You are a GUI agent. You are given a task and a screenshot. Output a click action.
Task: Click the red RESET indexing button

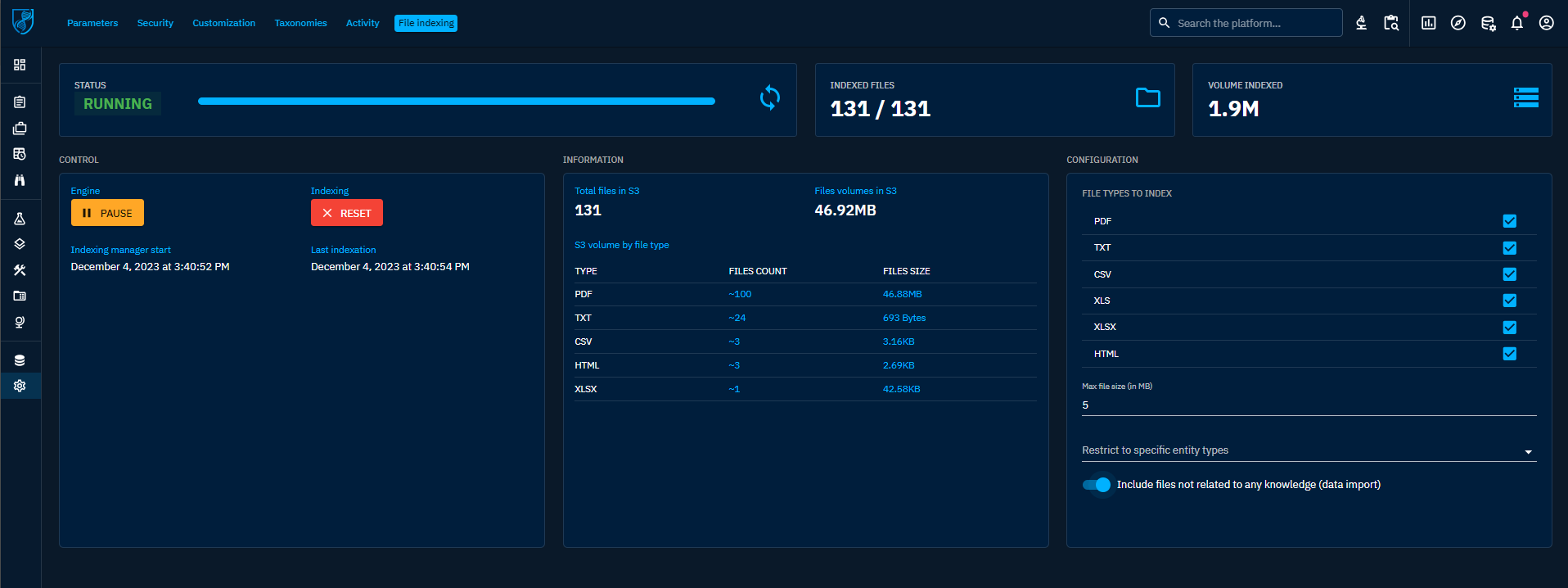click(x=347, y=213)
